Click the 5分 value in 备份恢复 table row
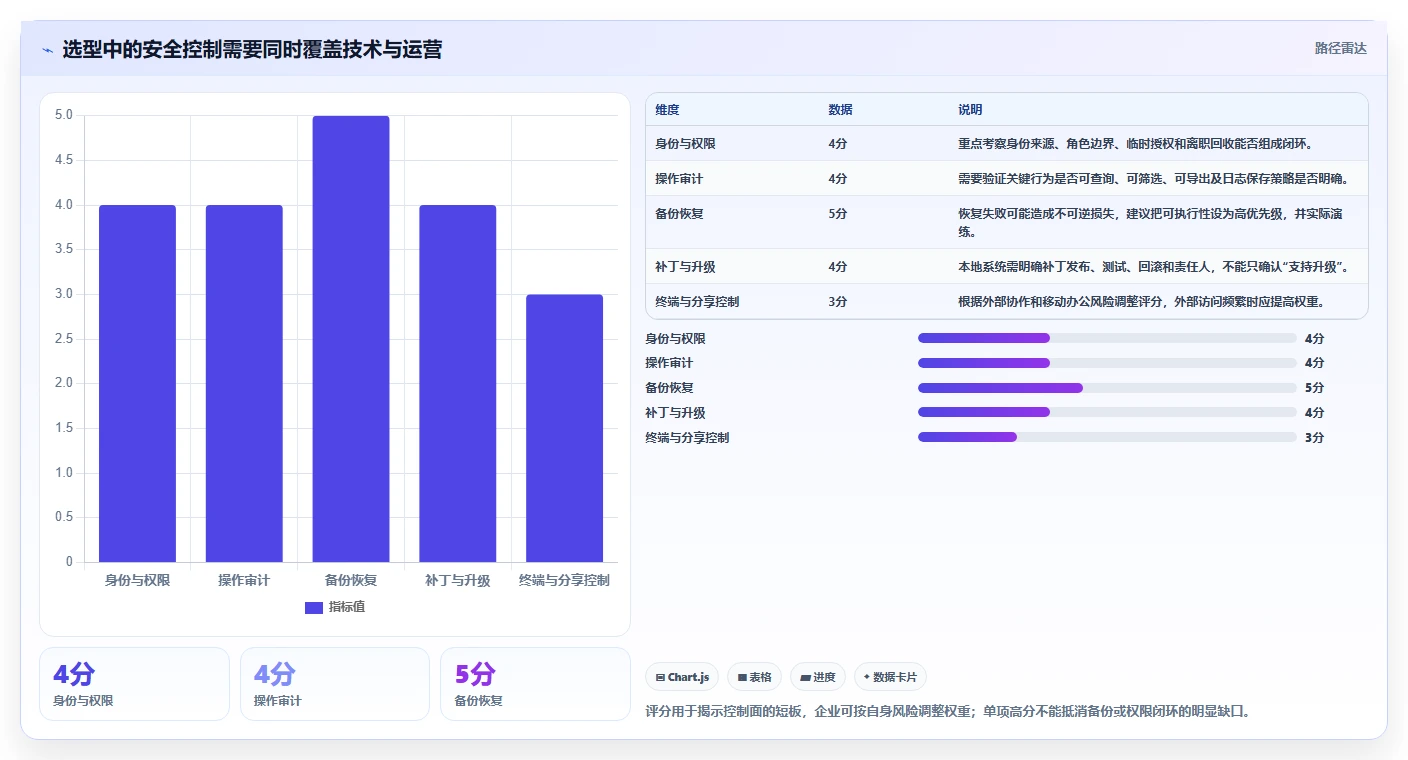1408x760 pixels. pos(838,214)
